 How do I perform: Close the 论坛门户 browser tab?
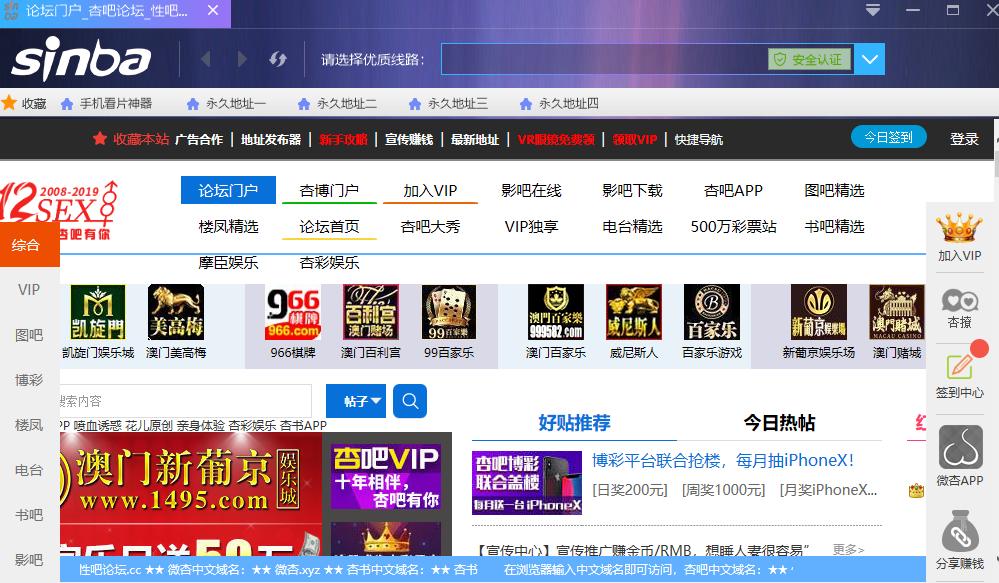(x=213, y=10)
